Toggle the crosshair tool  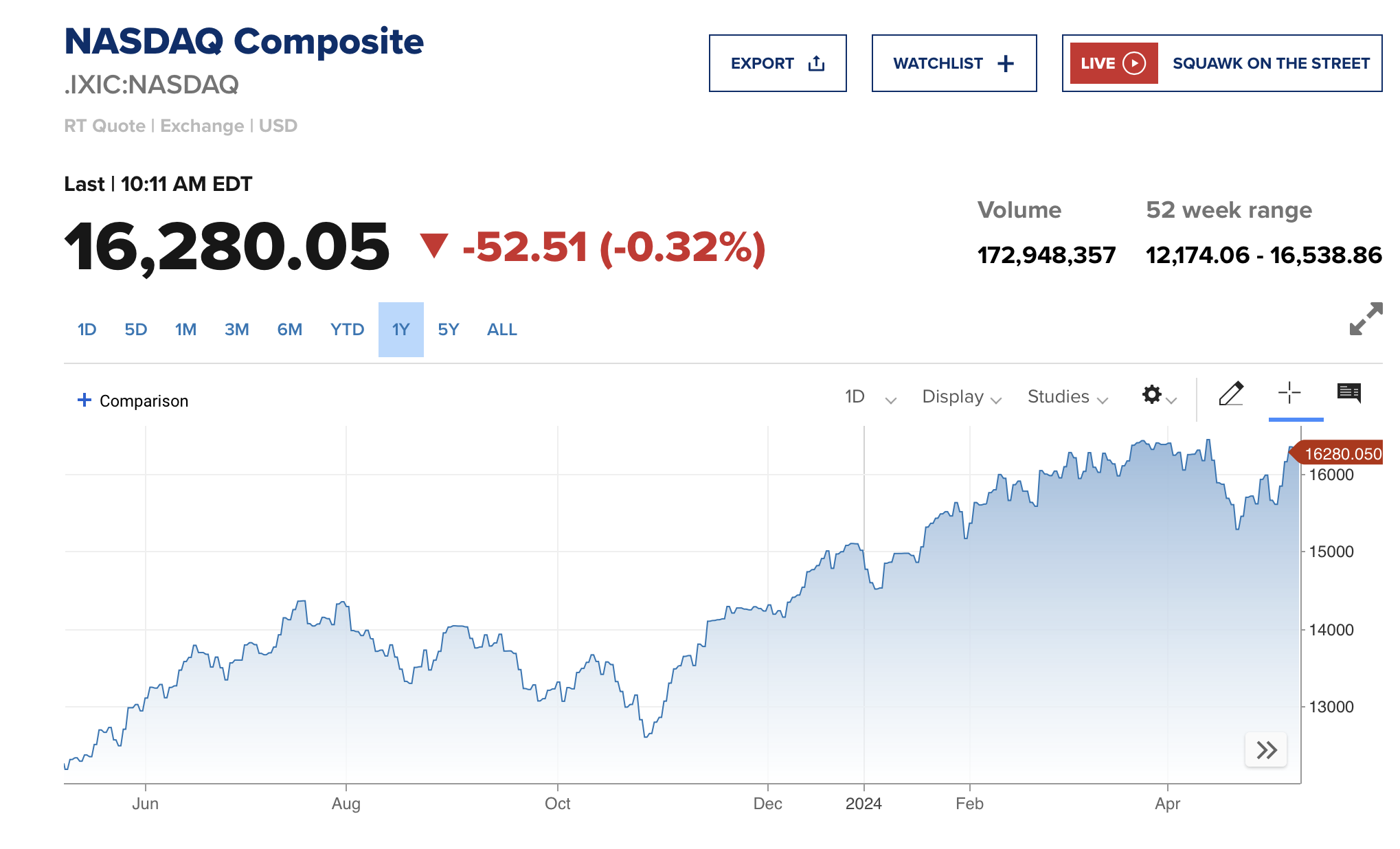pos(1289,394)
